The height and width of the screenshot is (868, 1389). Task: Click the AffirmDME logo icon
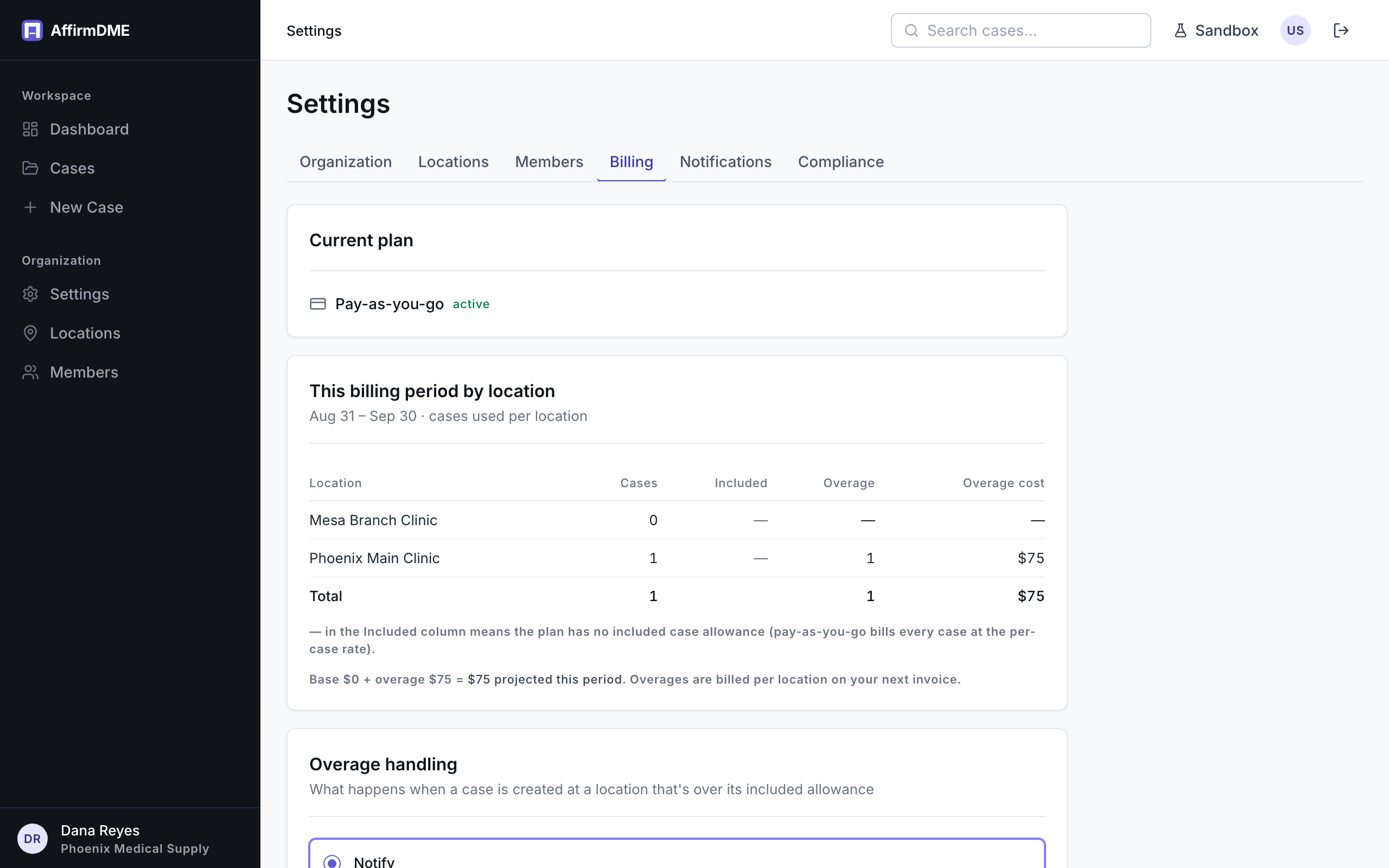tap(32, 30)
